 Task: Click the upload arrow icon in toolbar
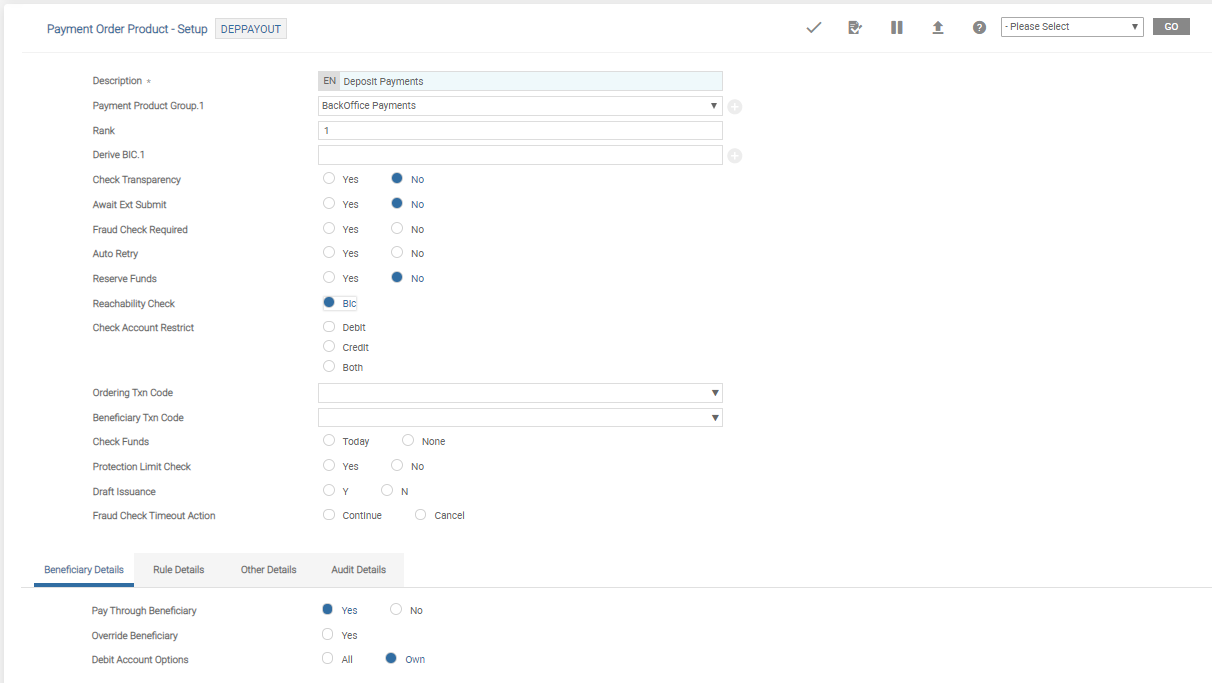click(938, 28)
